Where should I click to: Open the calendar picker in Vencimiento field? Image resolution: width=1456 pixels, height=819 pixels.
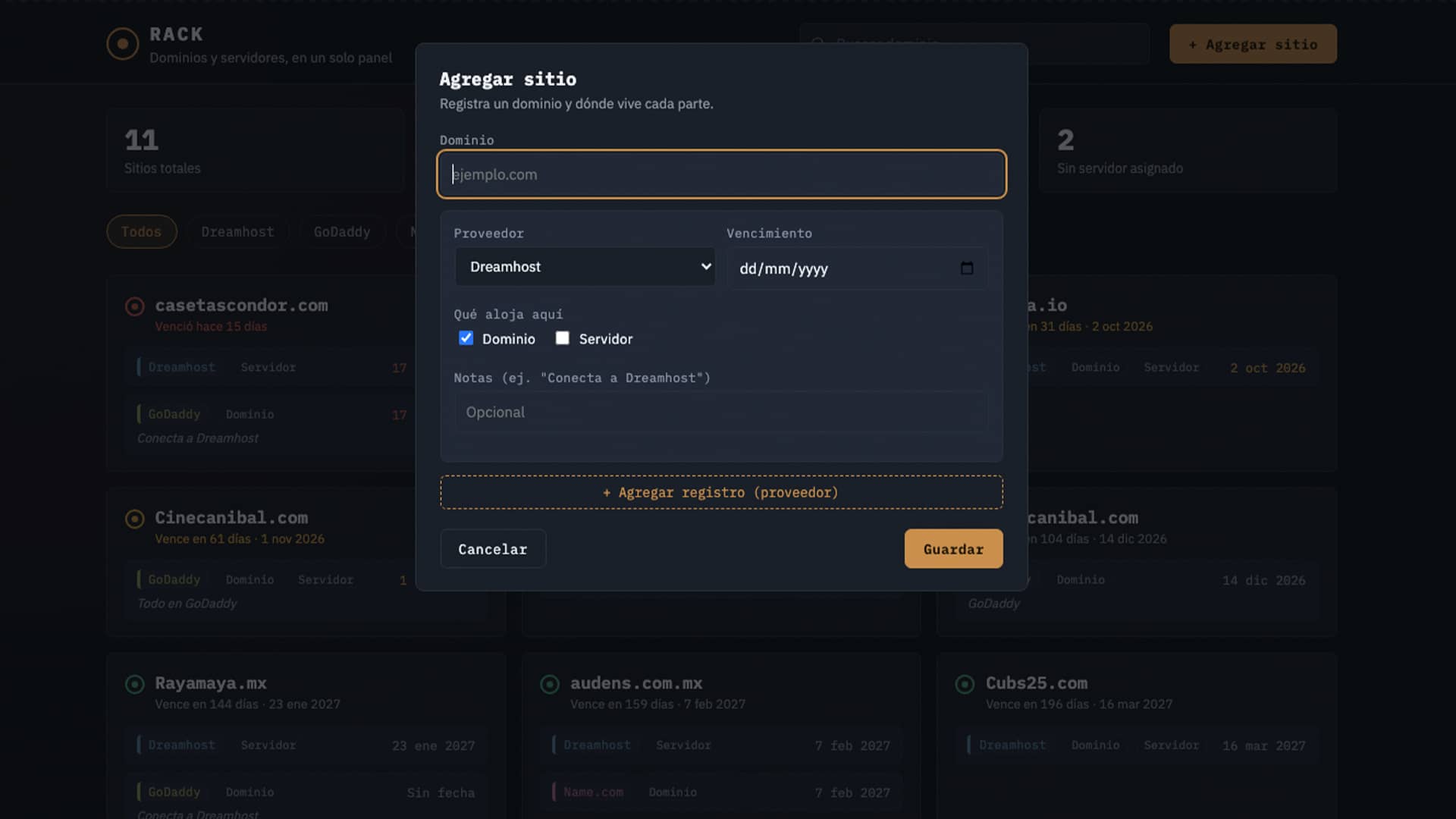[x=966, y=268]
